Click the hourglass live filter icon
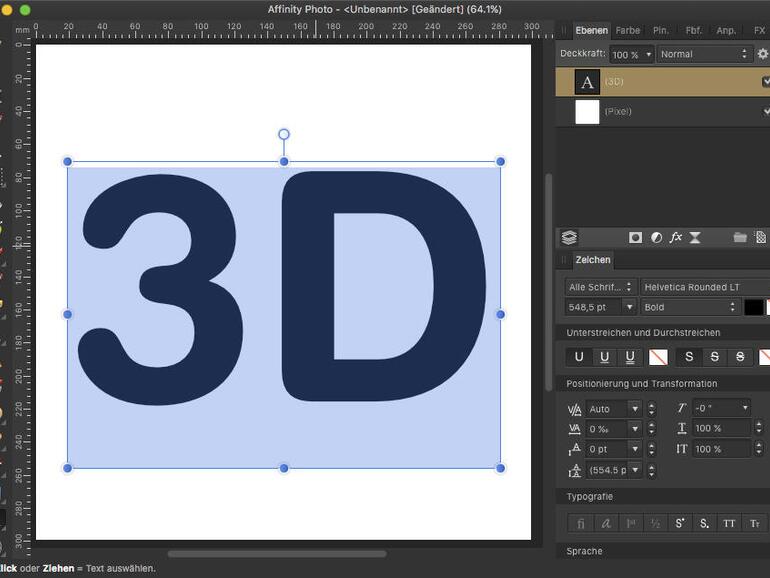 click(x=695, y=237)
